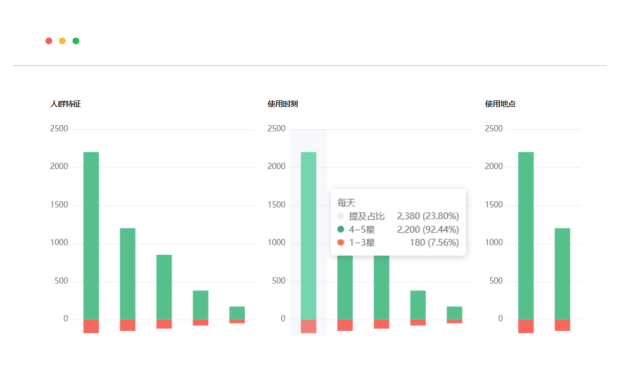Viewport: 620px width, 366px height.
Task: Click the gray 提及占比 tooltip marker
Action: 340,216
